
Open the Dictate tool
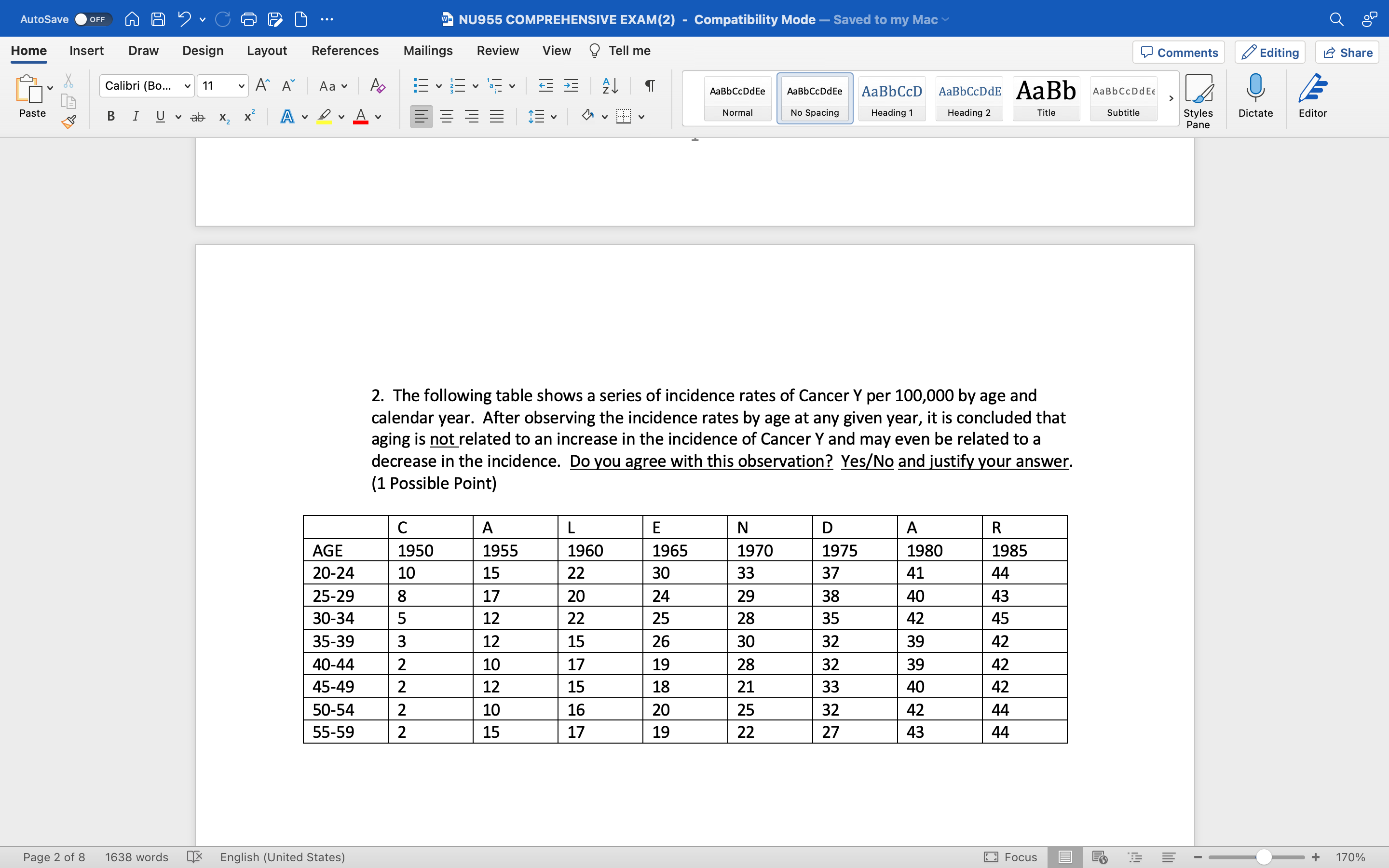coord(1255,97)
